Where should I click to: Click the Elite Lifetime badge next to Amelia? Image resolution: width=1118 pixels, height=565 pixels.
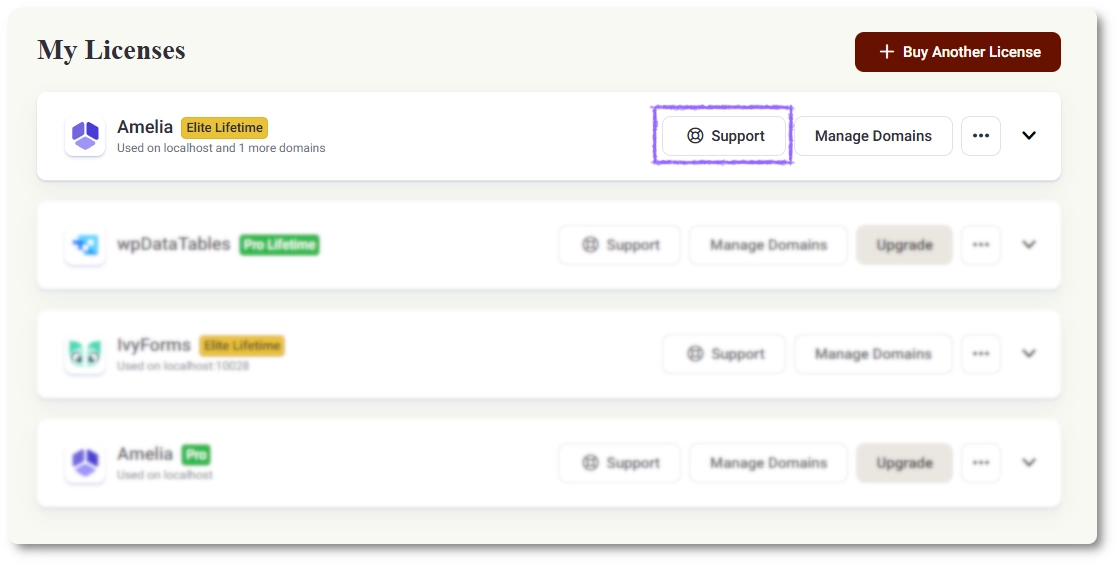point(225,128)
